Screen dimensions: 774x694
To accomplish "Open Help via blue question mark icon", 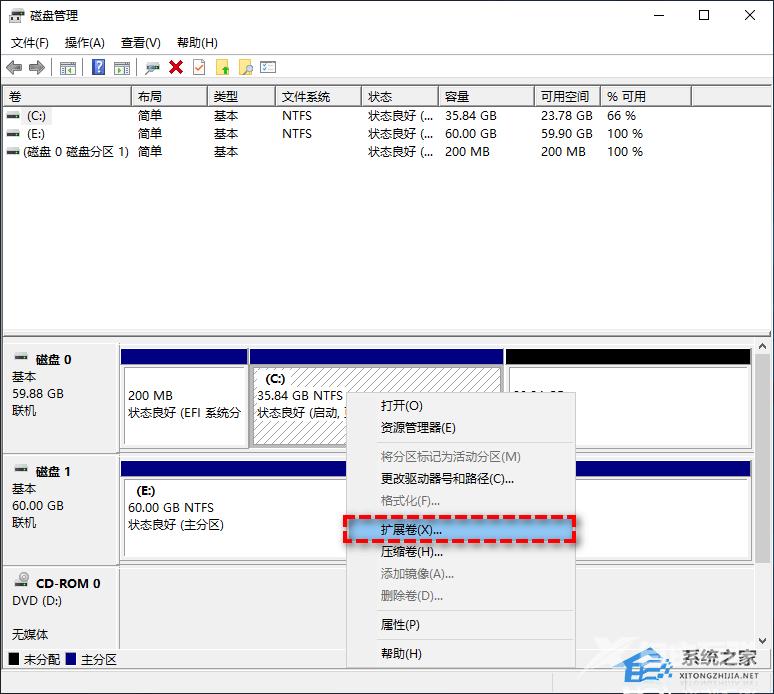I will coord(99,67).
